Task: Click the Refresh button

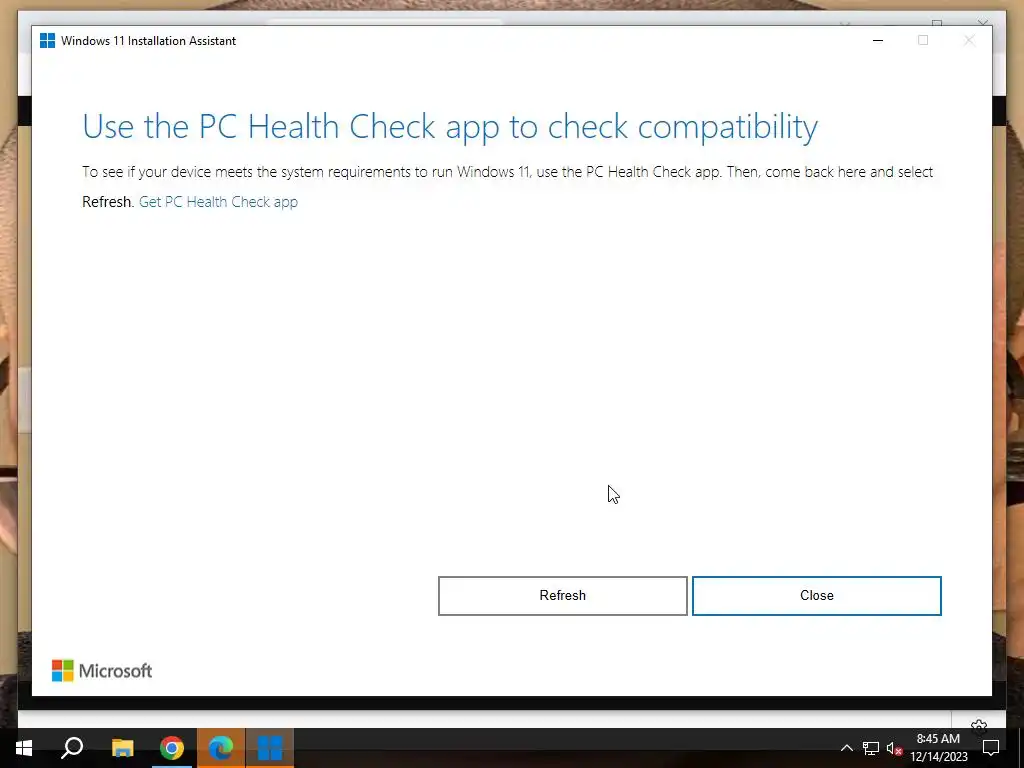Action: point(562,596)
